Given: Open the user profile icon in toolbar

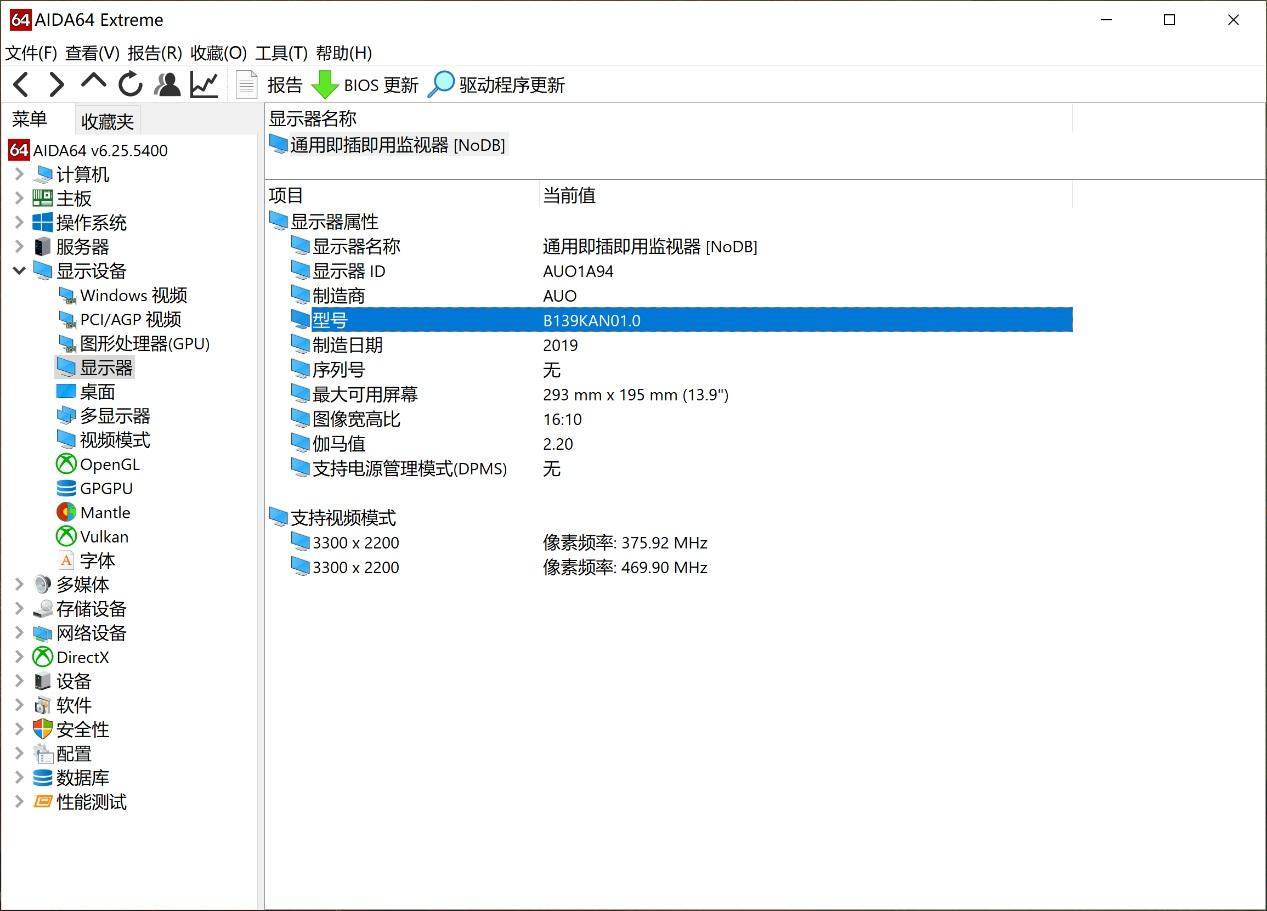Looking at the screenshot, I should 168,85.
